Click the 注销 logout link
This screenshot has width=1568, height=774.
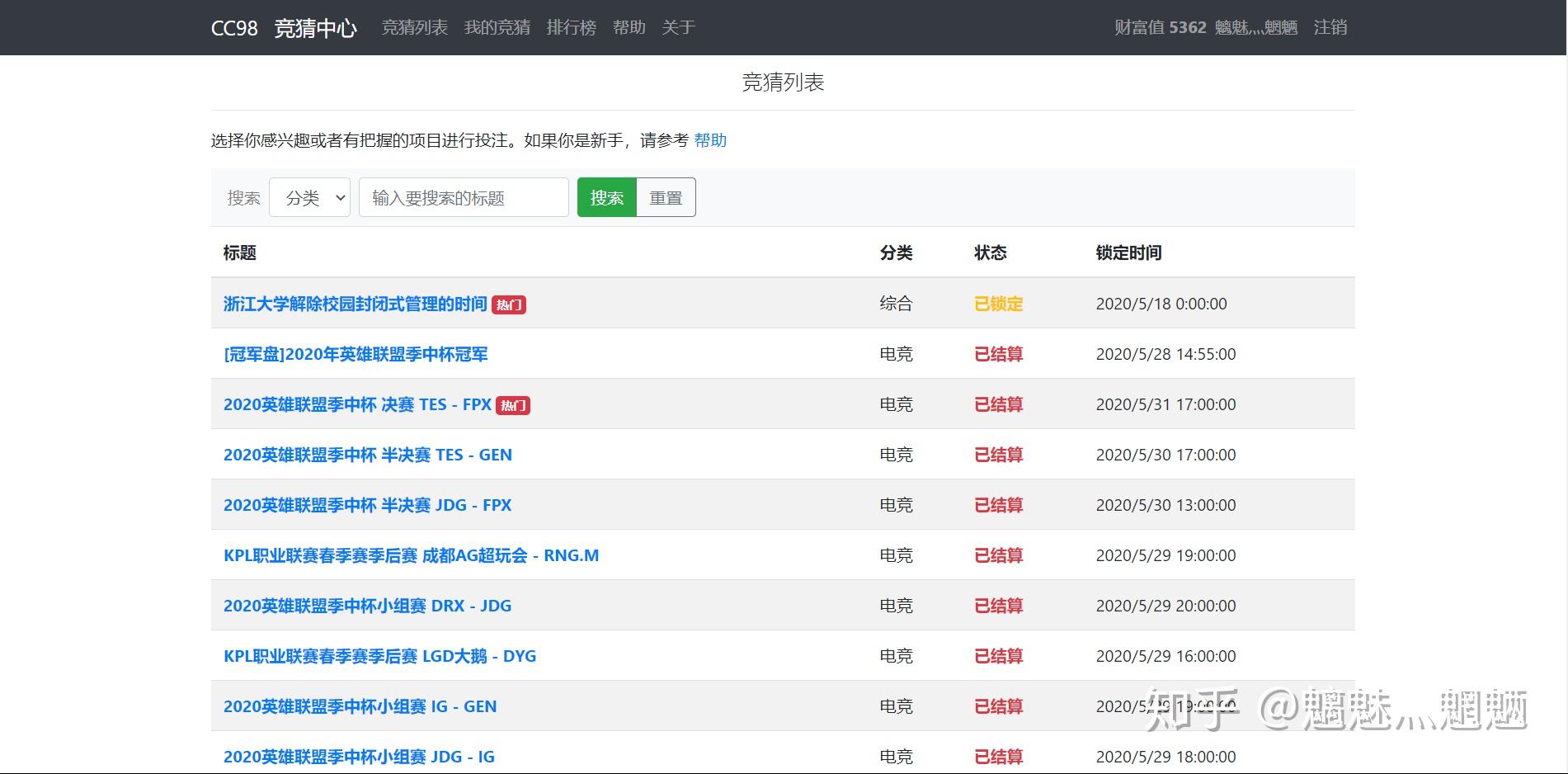pos(1330,27)
